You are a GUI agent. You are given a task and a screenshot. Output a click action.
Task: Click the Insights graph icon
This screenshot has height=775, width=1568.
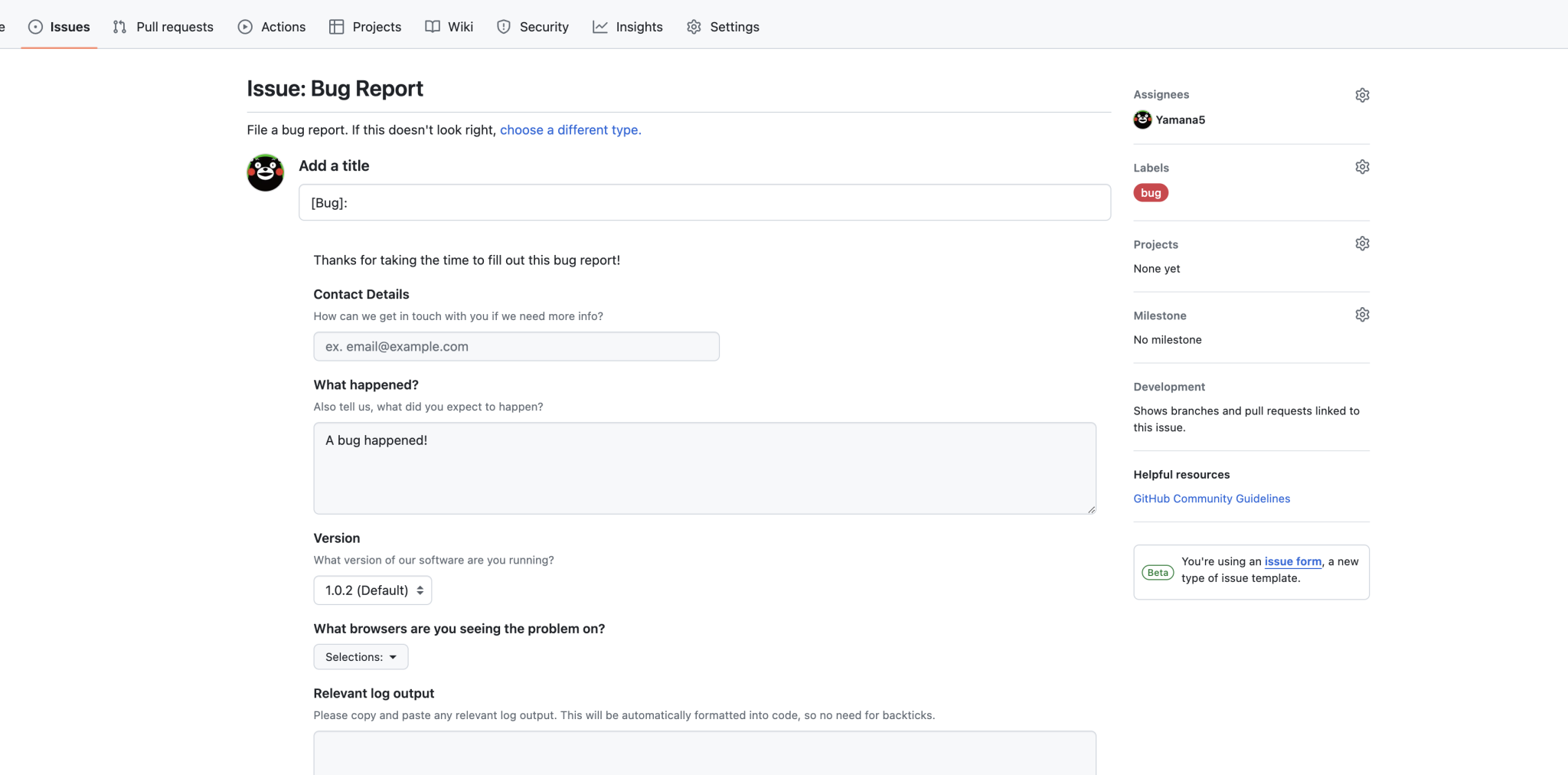pos(599,26)
